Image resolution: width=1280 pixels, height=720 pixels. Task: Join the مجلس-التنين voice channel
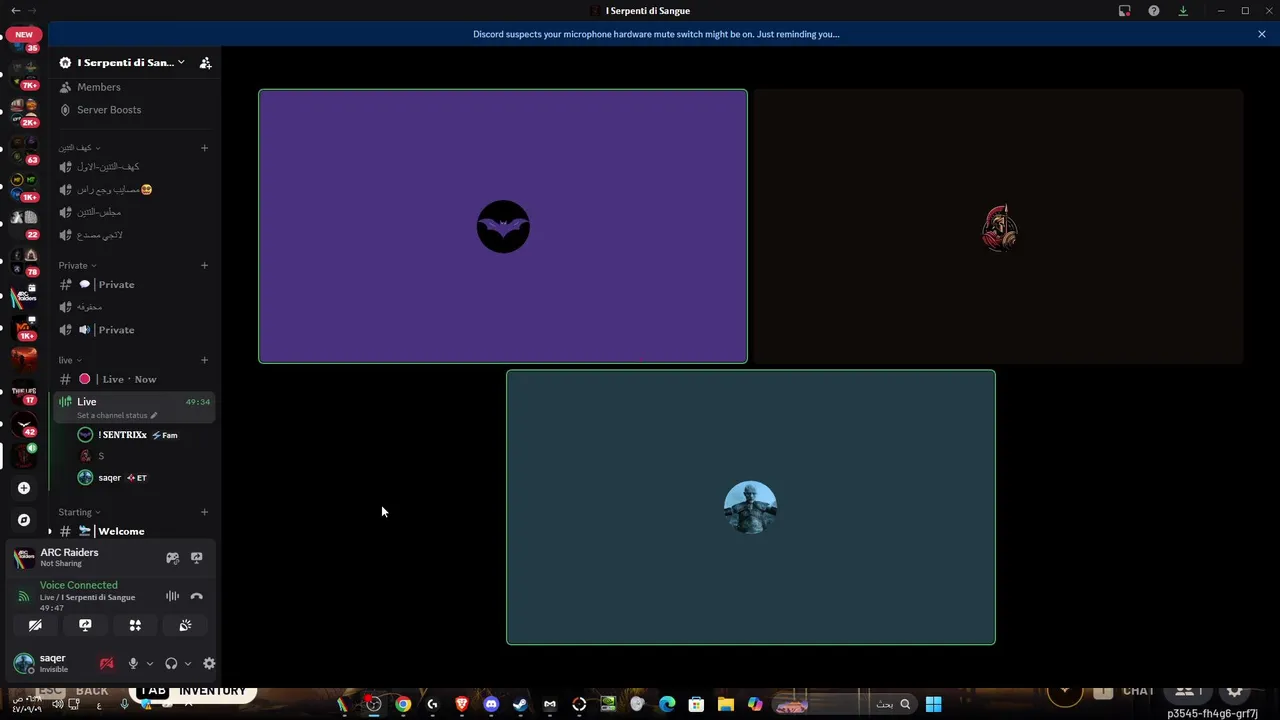[x=134, y=212]
